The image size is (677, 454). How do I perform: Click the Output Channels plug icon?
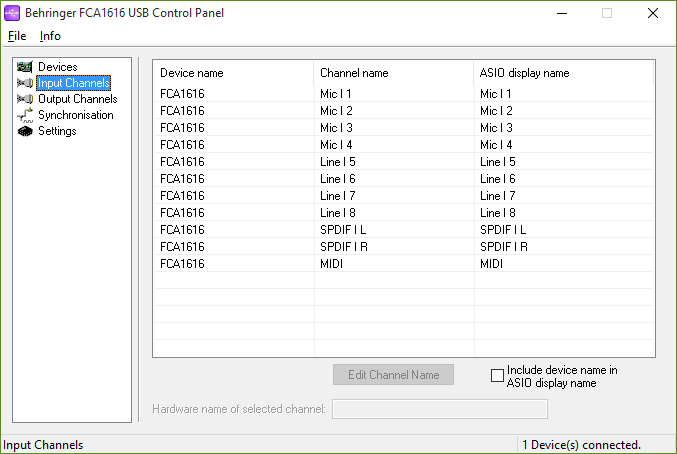click(25, 99)
